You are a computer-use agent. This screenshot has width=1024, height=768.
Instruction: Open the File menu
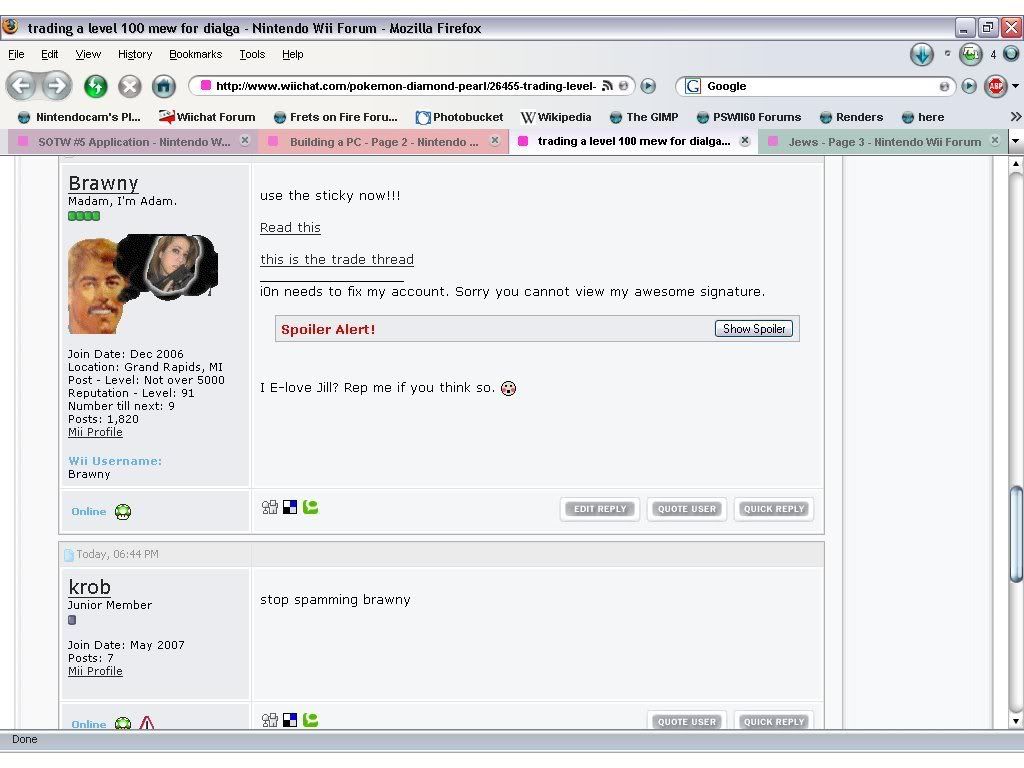[x=16, y=54]
